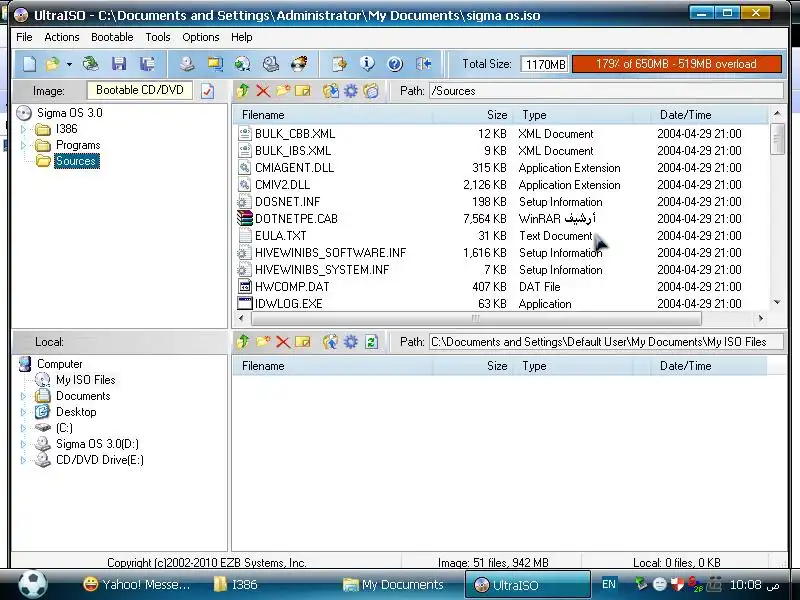Open the Actions menu
The width and height of the screenshot is (800, 600).
point(62,37)
